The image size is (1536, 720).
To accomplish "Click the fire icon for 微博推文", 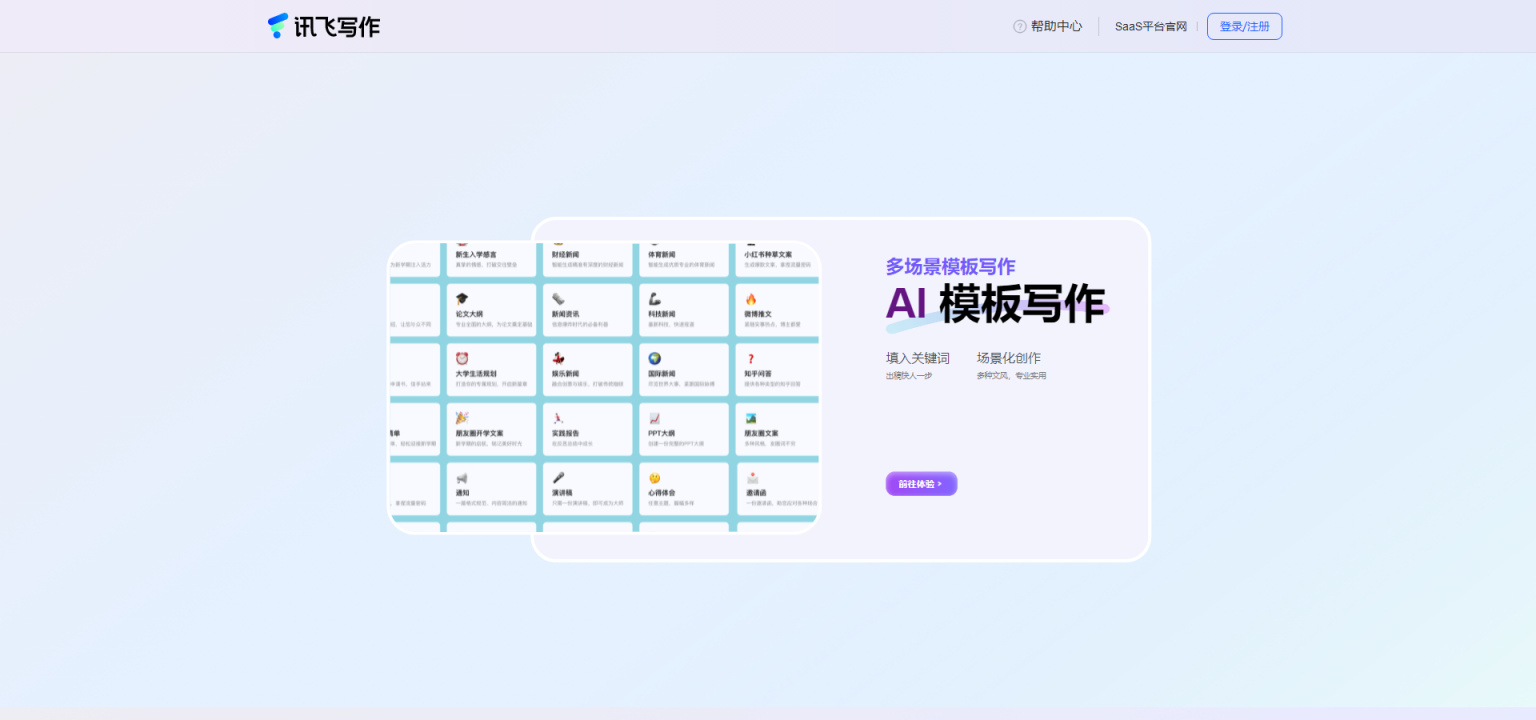I will pyautogui.click(x=751, y=298).
